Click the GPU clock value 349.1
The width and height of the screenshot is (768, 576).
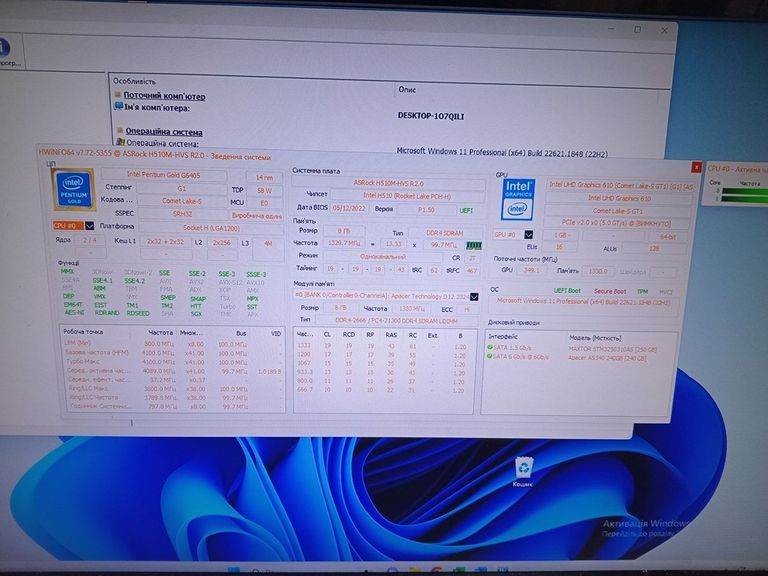[531, 270]
